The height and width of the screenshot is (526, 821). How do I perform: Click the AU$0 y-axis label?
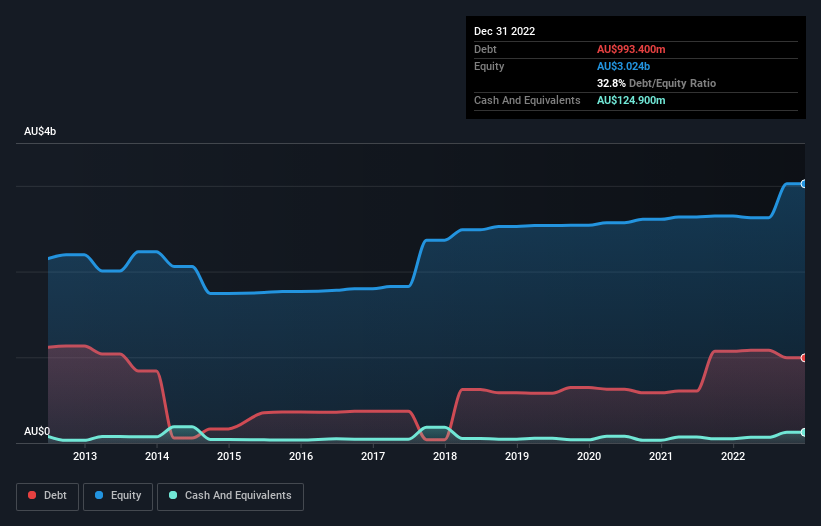click(37, 431)
